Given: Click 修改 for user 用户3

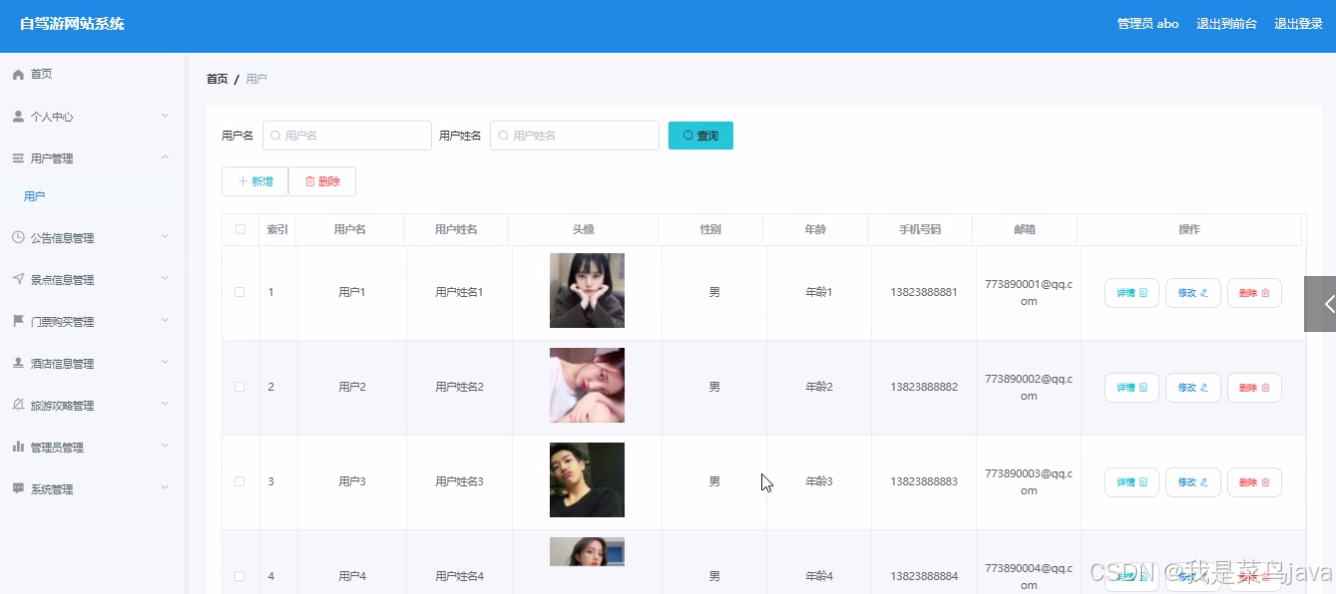Looking at the screenshot, I should coord(1193,482).
